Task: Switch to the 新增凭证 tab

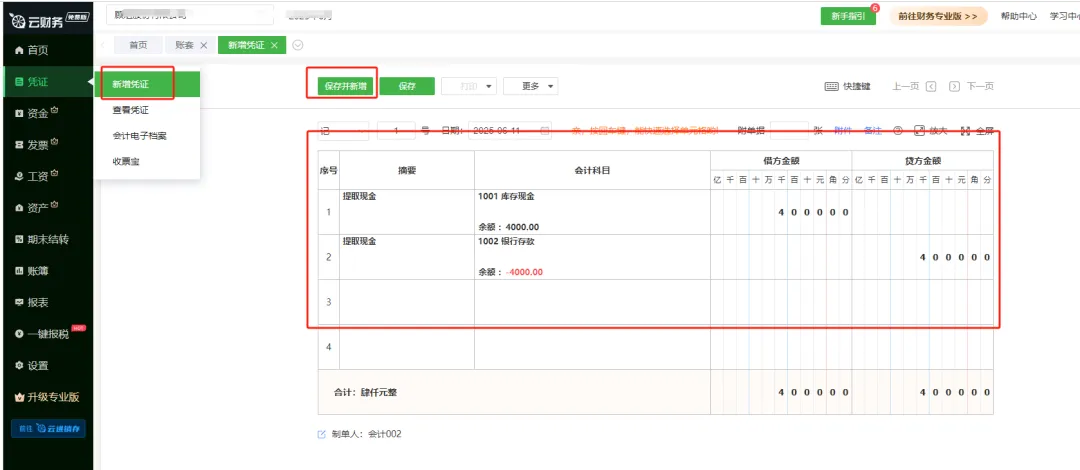Action: (x=246, y=45)
